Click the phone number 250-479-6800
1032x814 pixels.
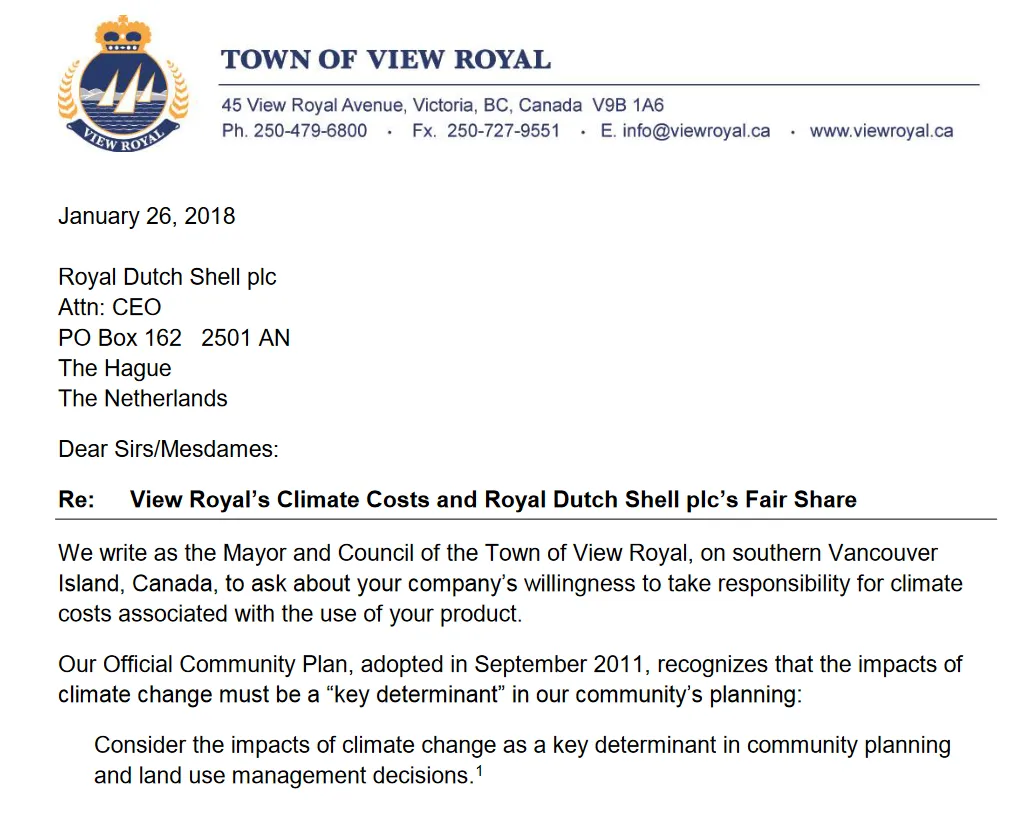[x=311, y=131]
